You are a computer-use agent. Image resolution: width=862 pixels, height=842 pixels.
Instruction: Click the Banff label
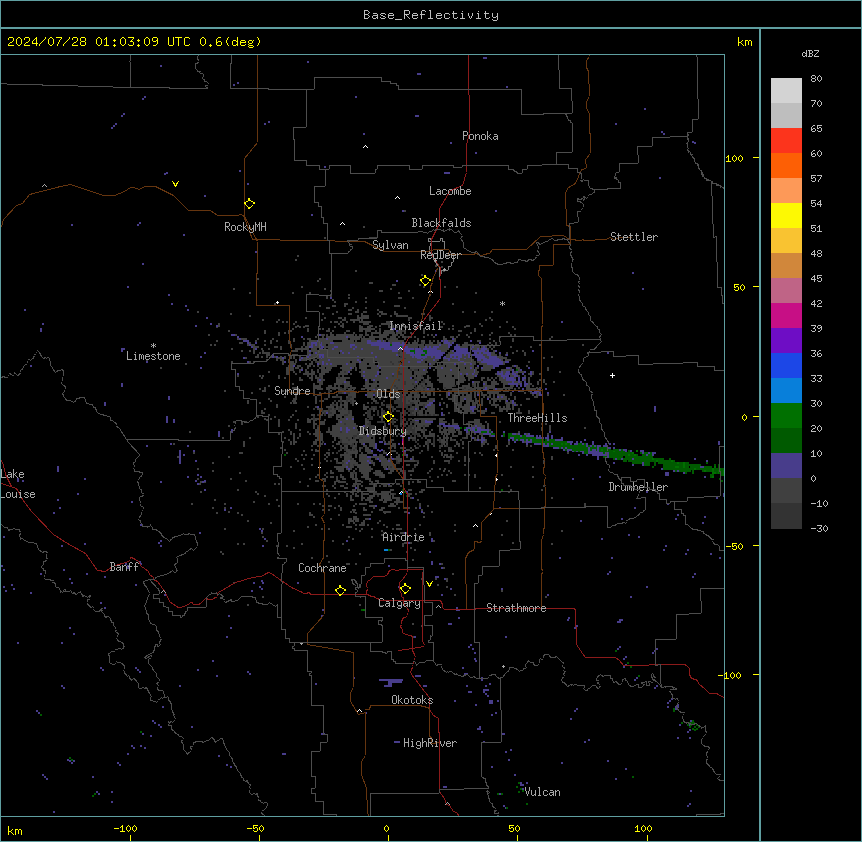tap(124, 567)
